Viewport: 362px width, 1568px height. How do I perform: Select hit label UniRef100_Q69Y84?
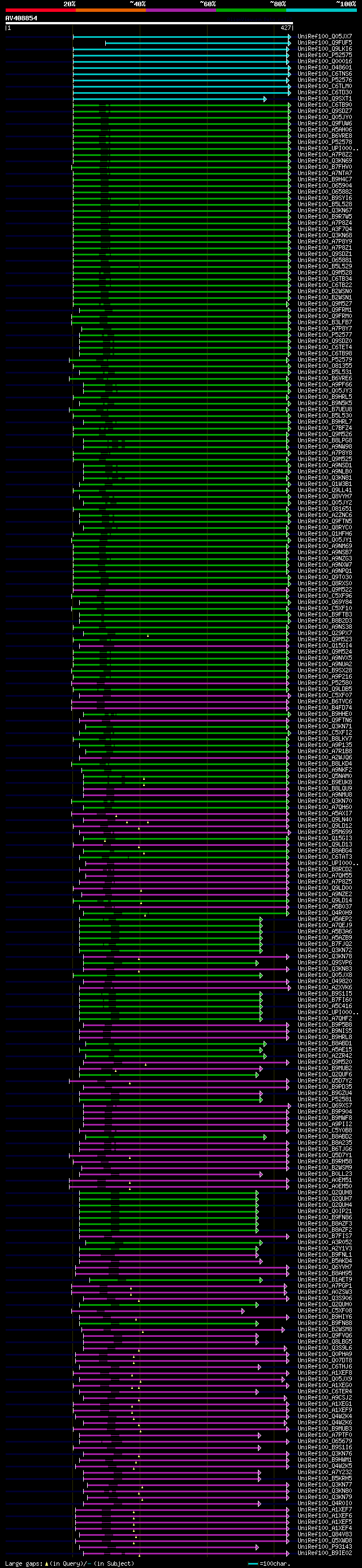325,602
